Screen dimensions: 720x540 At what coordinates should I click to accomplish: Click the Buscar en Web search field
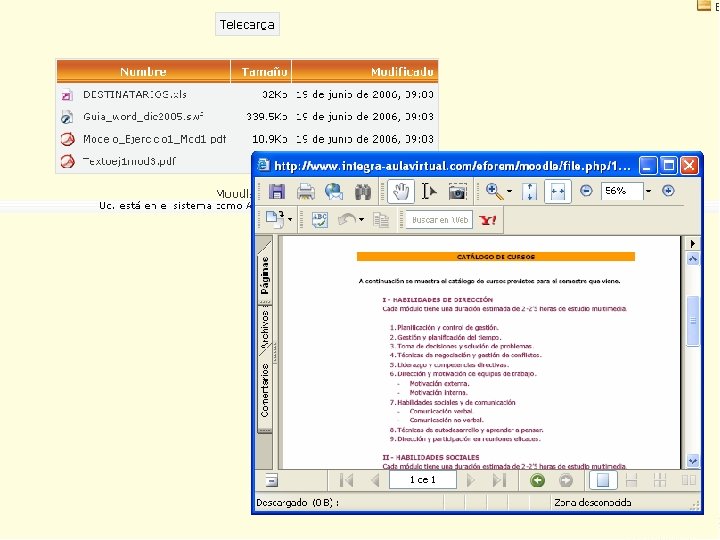439,219
